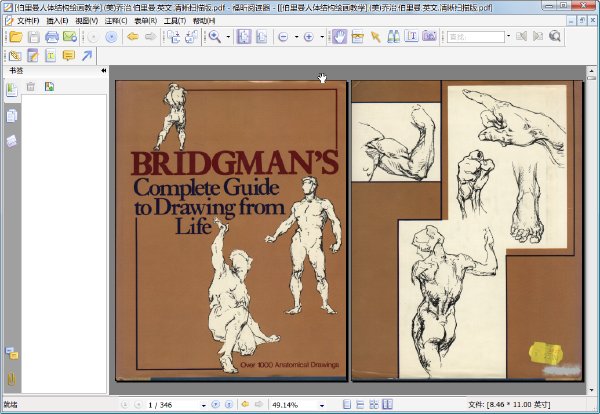Activate the Select Text tool
Viewport: 600px width, 414px height.
pyautogui.click(x=411, y=37)
